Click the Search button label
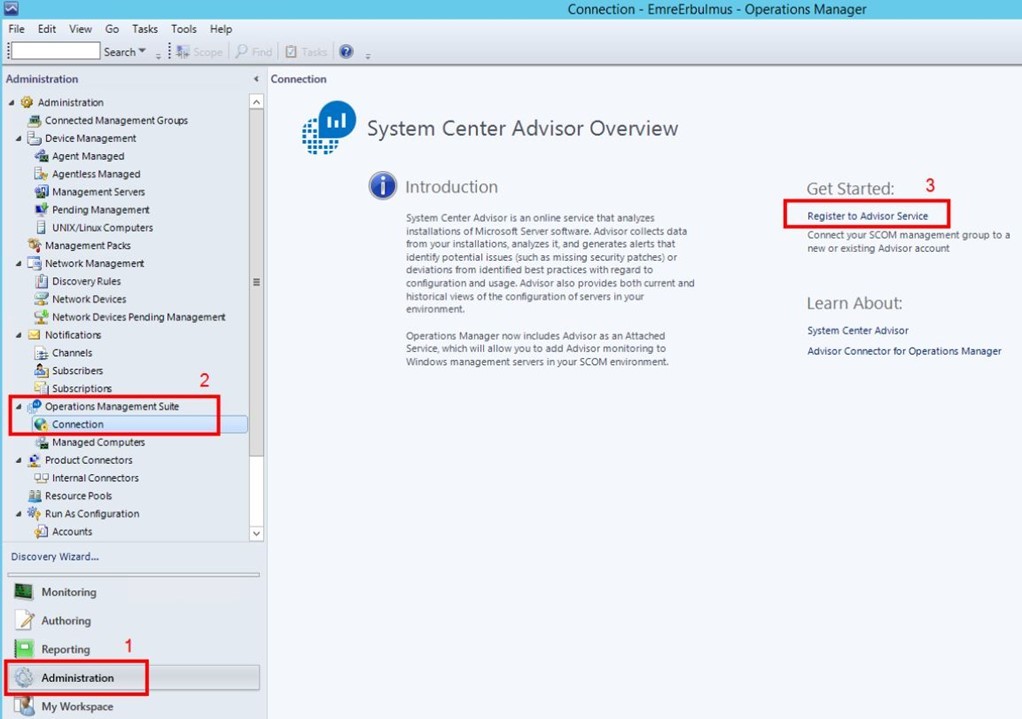 click(x=120, y=52)
